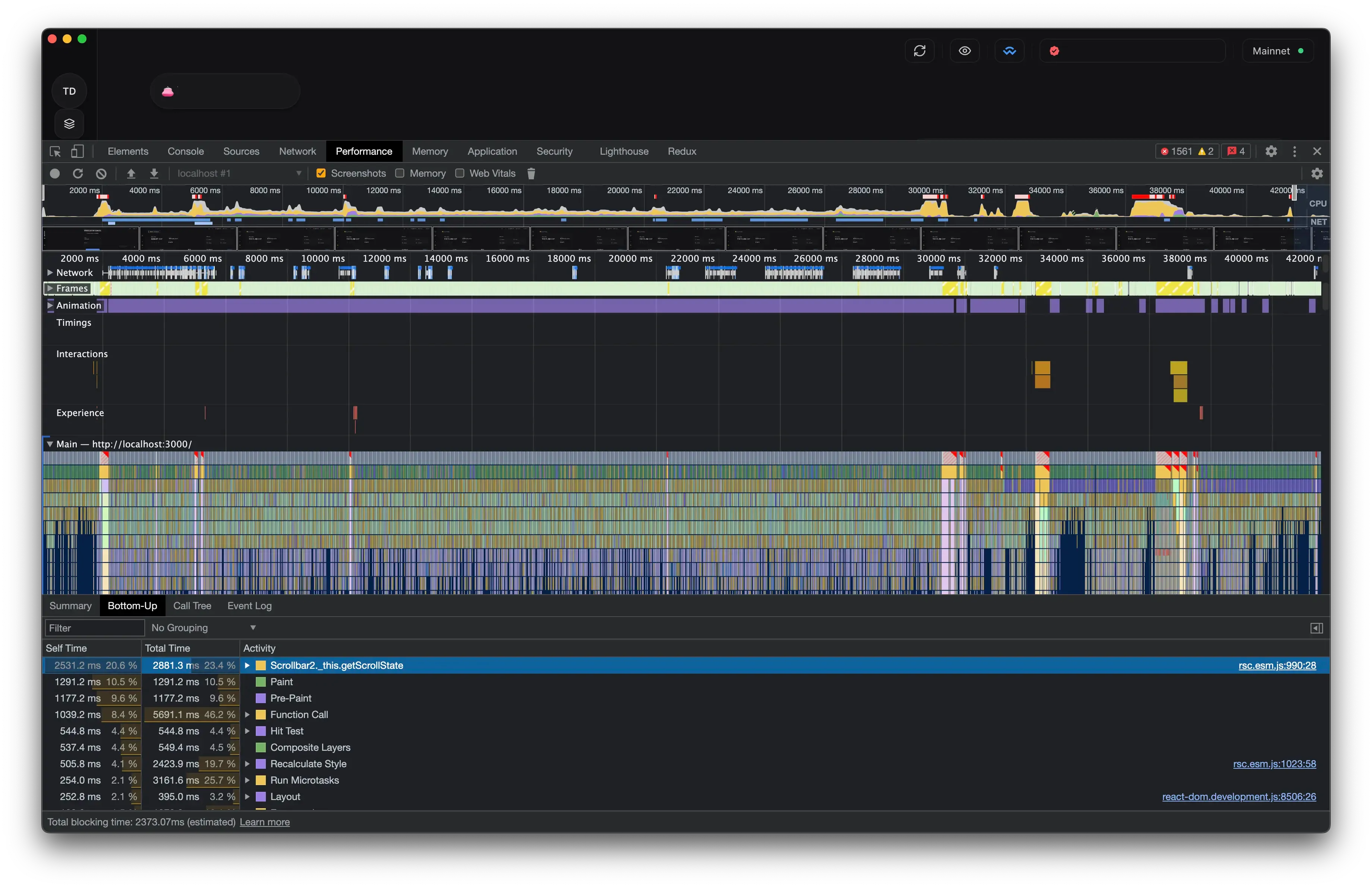This screenshot has height=888, width=1372.
Task: Click reload and start profiling icon
Action: tap(78, 173)
